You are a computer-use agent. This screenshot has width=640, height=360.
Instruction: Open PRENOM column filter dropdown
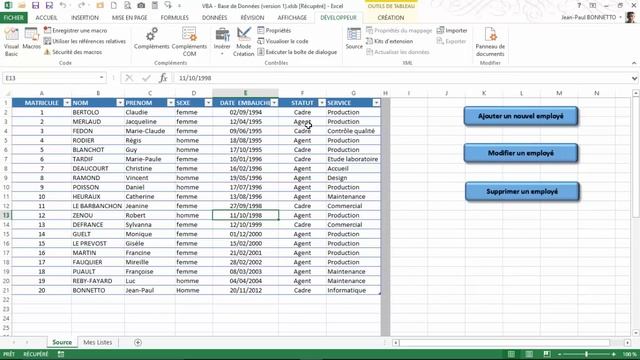pyautogui.click(x=171, y=103)
